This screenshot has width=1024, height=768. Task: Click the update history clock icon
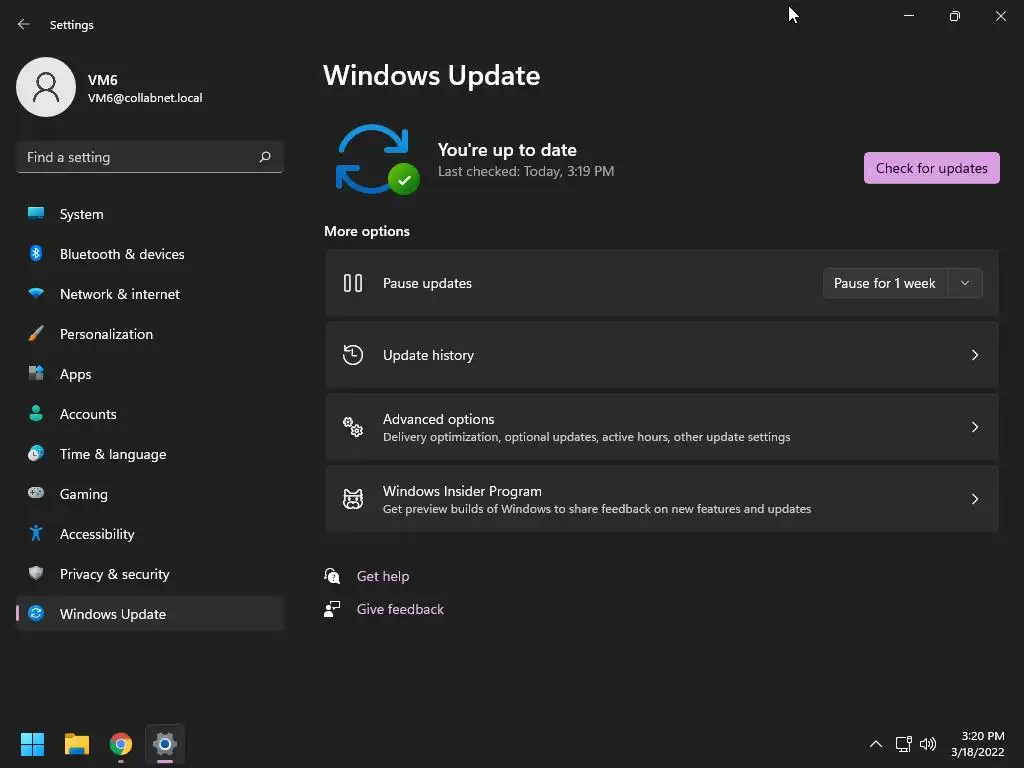(353, 355)
